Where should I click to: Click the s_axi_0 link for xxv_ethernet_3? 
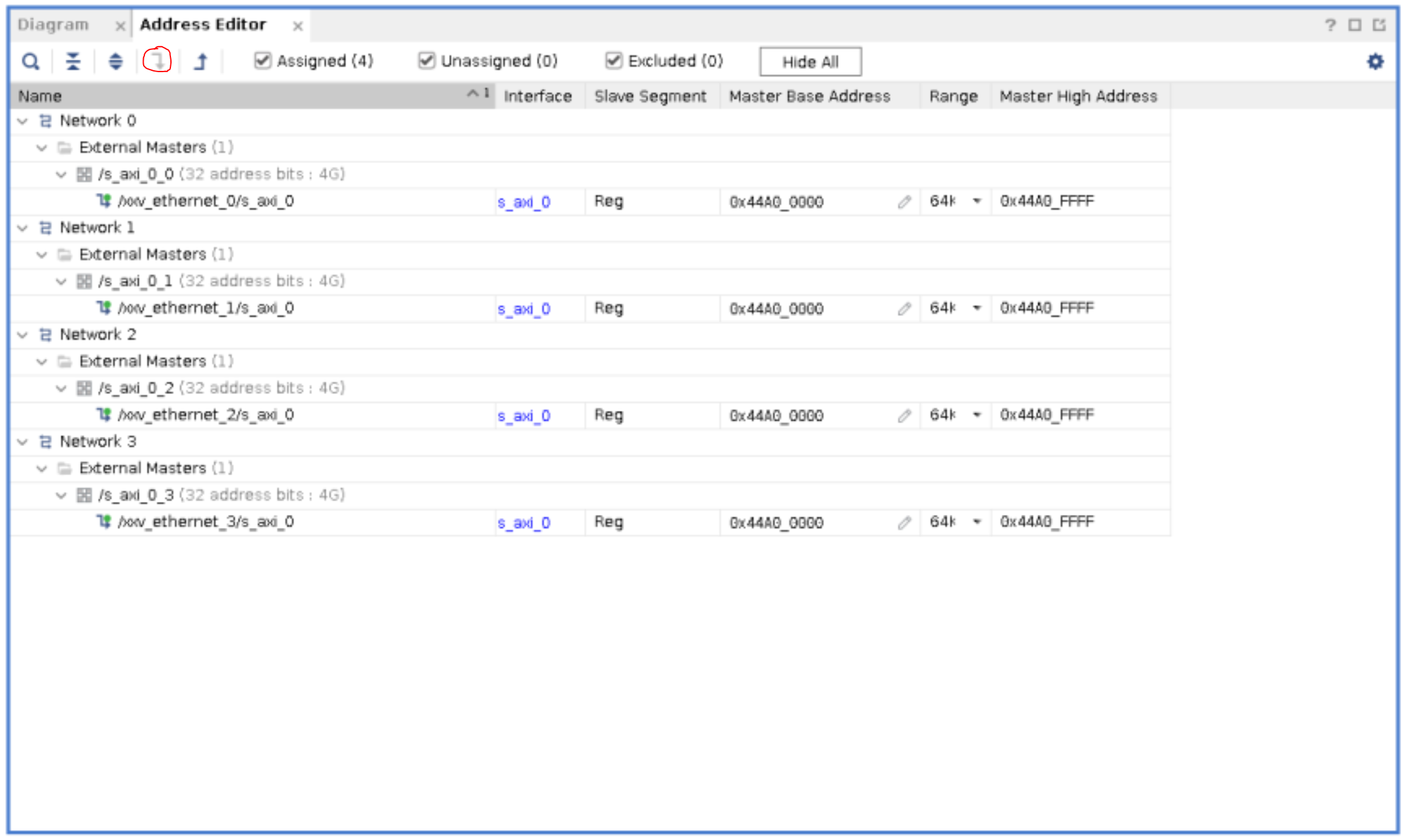[x=524, y=523]
